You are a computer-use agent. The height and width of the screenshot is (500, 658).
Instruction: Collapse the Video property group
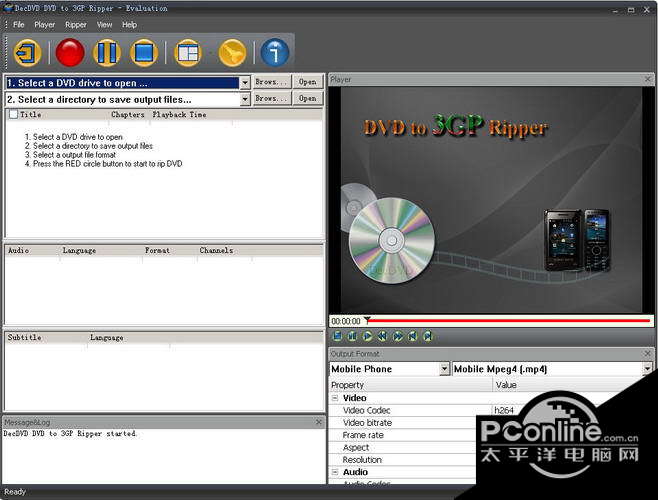tap(335, 398)
